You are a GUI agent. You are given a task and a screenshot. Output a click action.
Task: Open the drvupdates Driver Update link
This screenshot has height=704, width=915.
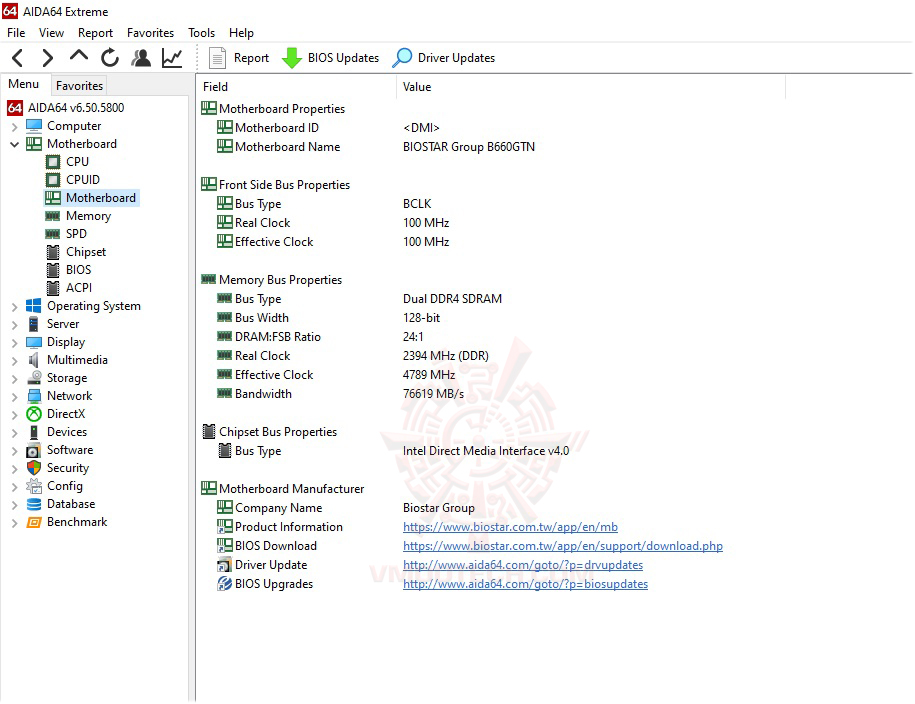(523, 565)
